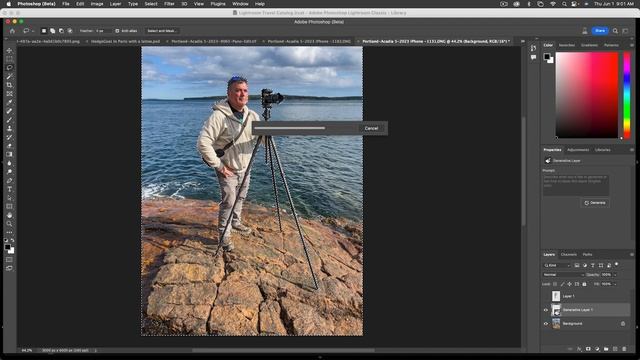Click Cancel on the progress dialog

371,128
